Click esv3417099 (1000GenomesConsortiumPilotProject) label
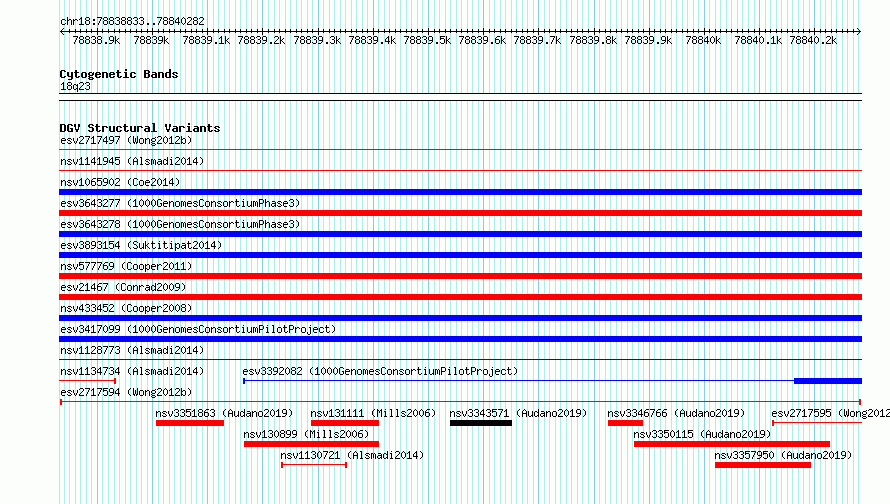 tap(198, 329)
